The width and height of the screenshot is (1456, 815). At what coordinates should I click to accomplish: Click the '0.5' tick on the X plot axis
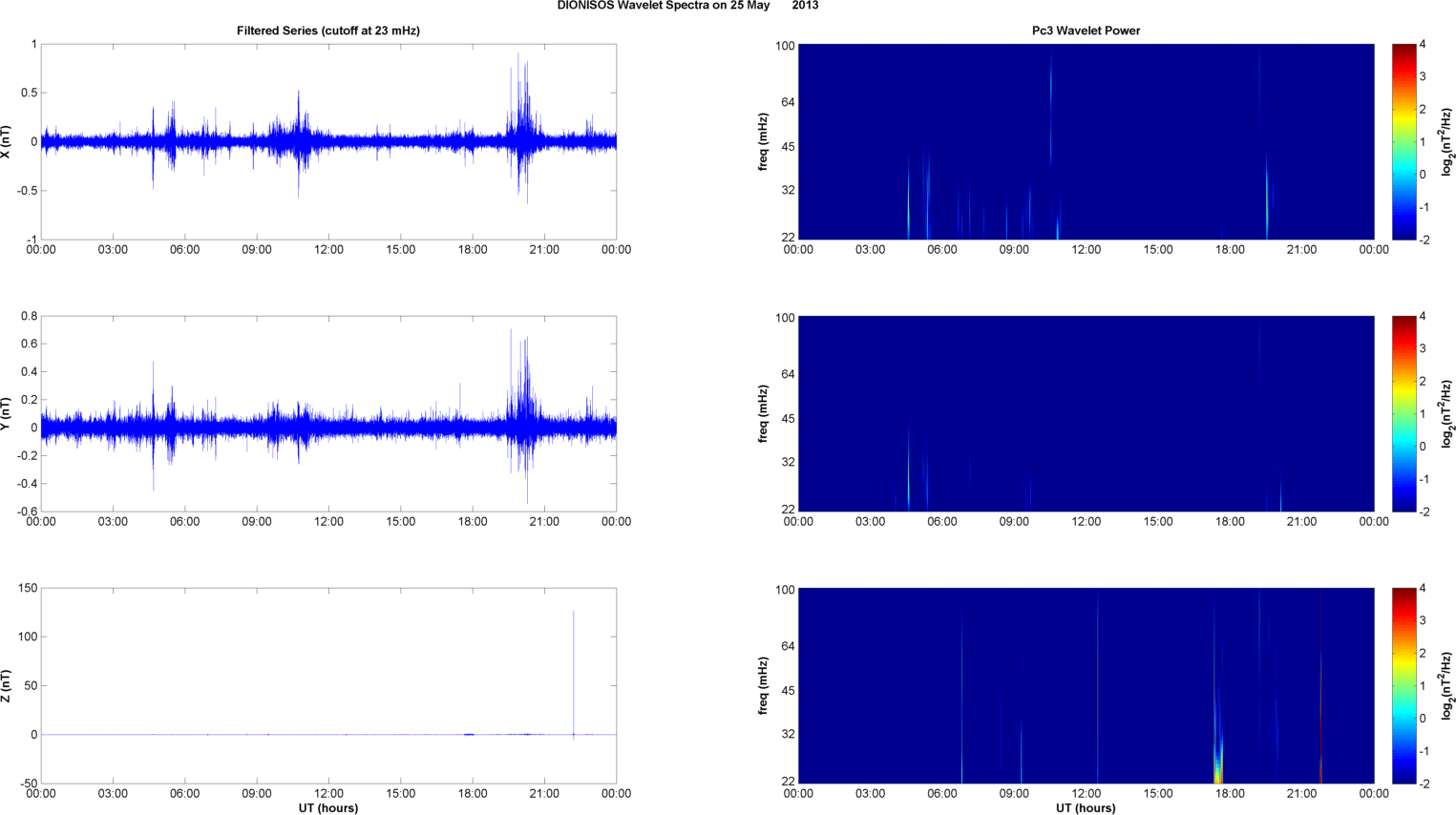[29, 93]
